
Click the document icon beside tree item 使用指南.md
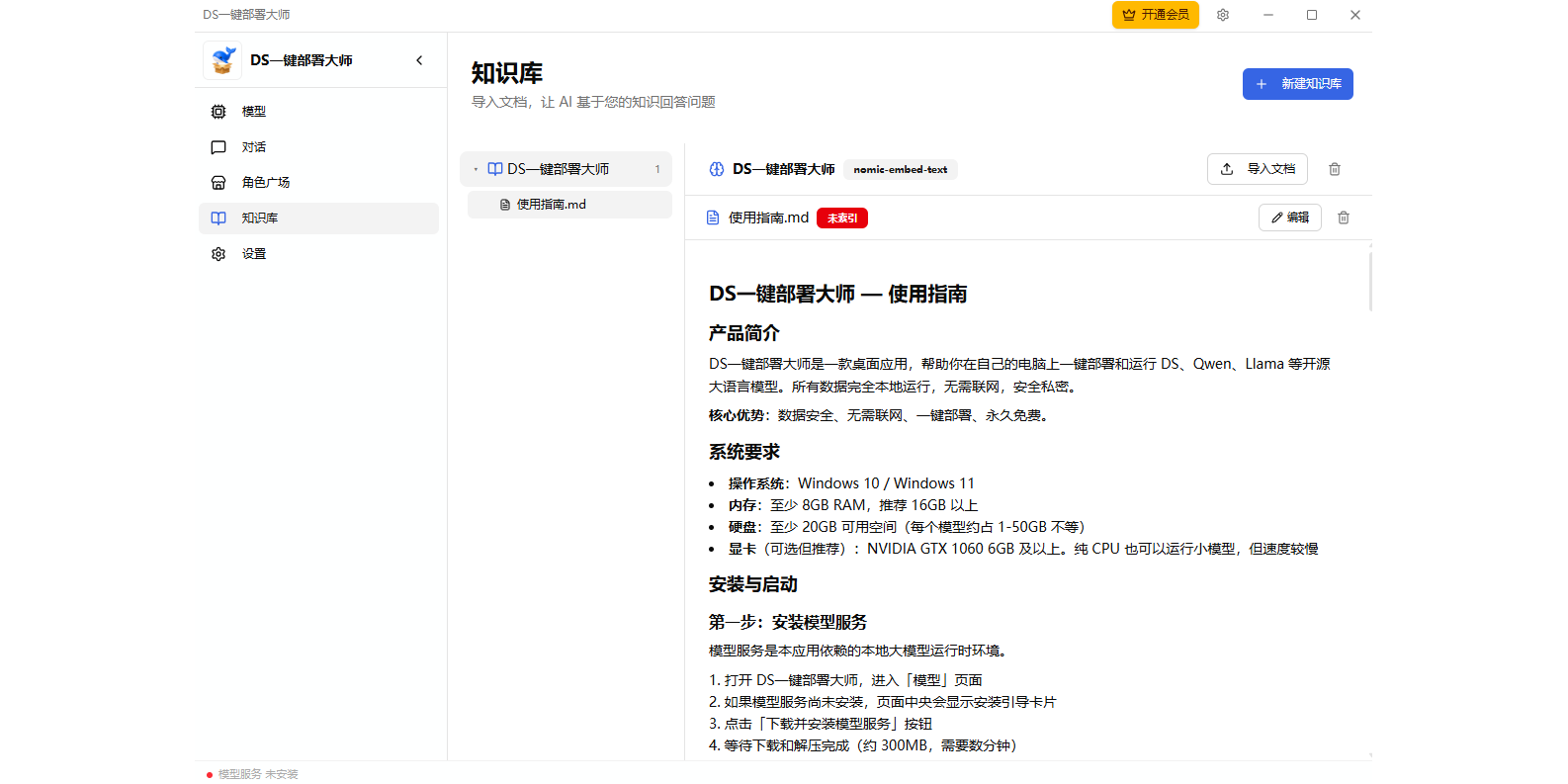[x=505, y=205]
